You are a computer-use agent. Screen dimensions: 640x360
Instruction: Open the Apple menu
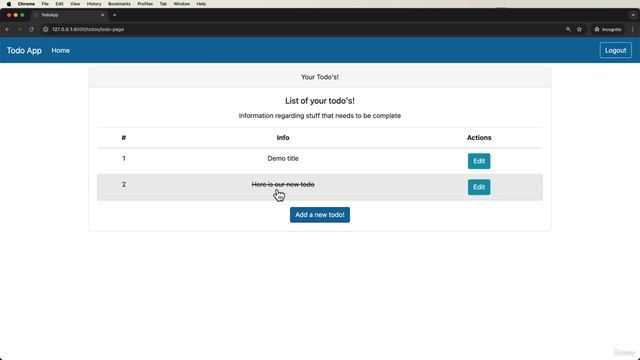(x=9, y=4)
